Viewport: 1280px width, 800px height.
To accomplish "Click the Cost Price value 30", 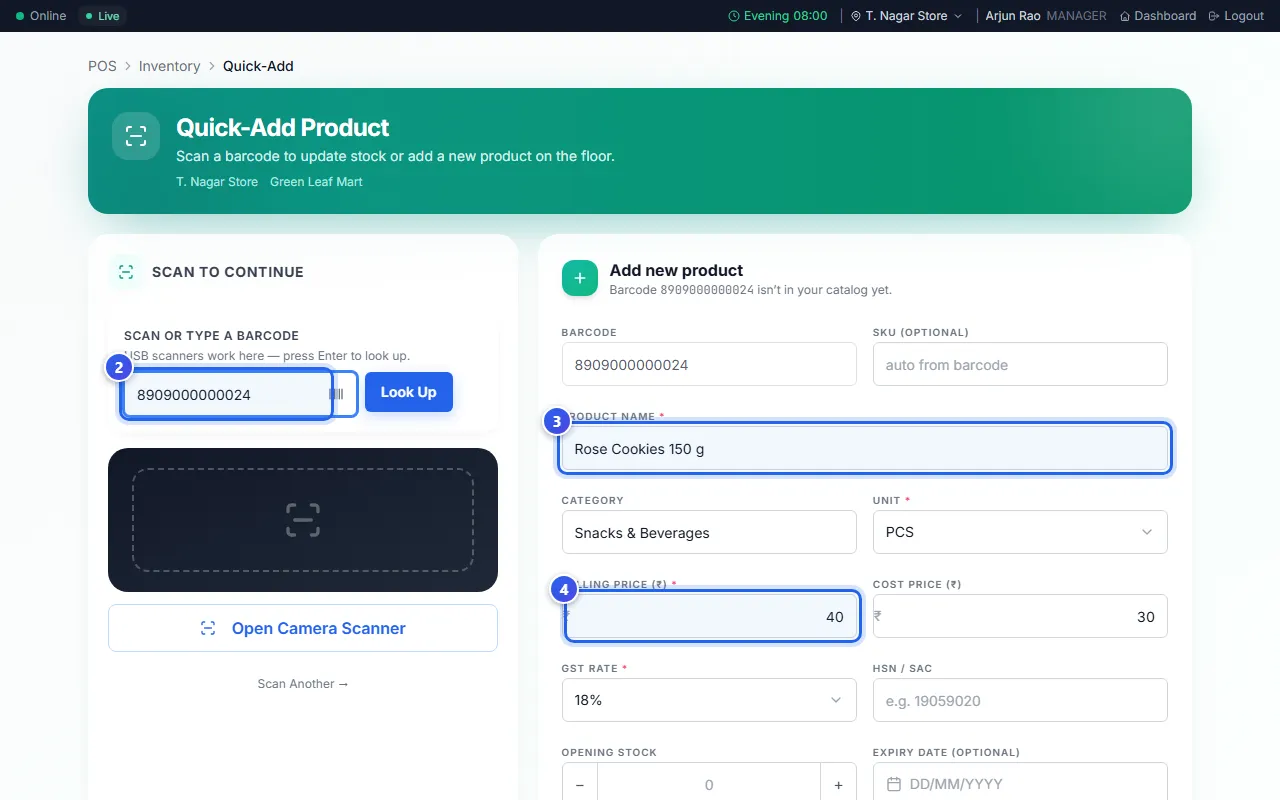I will (x=1146, y=617).
